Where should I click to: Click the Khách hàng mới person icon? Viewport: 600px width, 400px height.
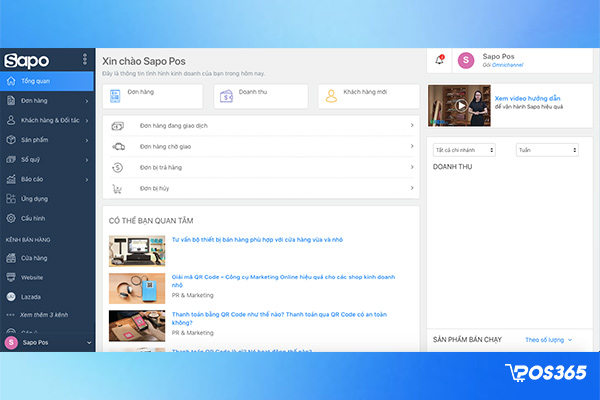click(331, 96)
